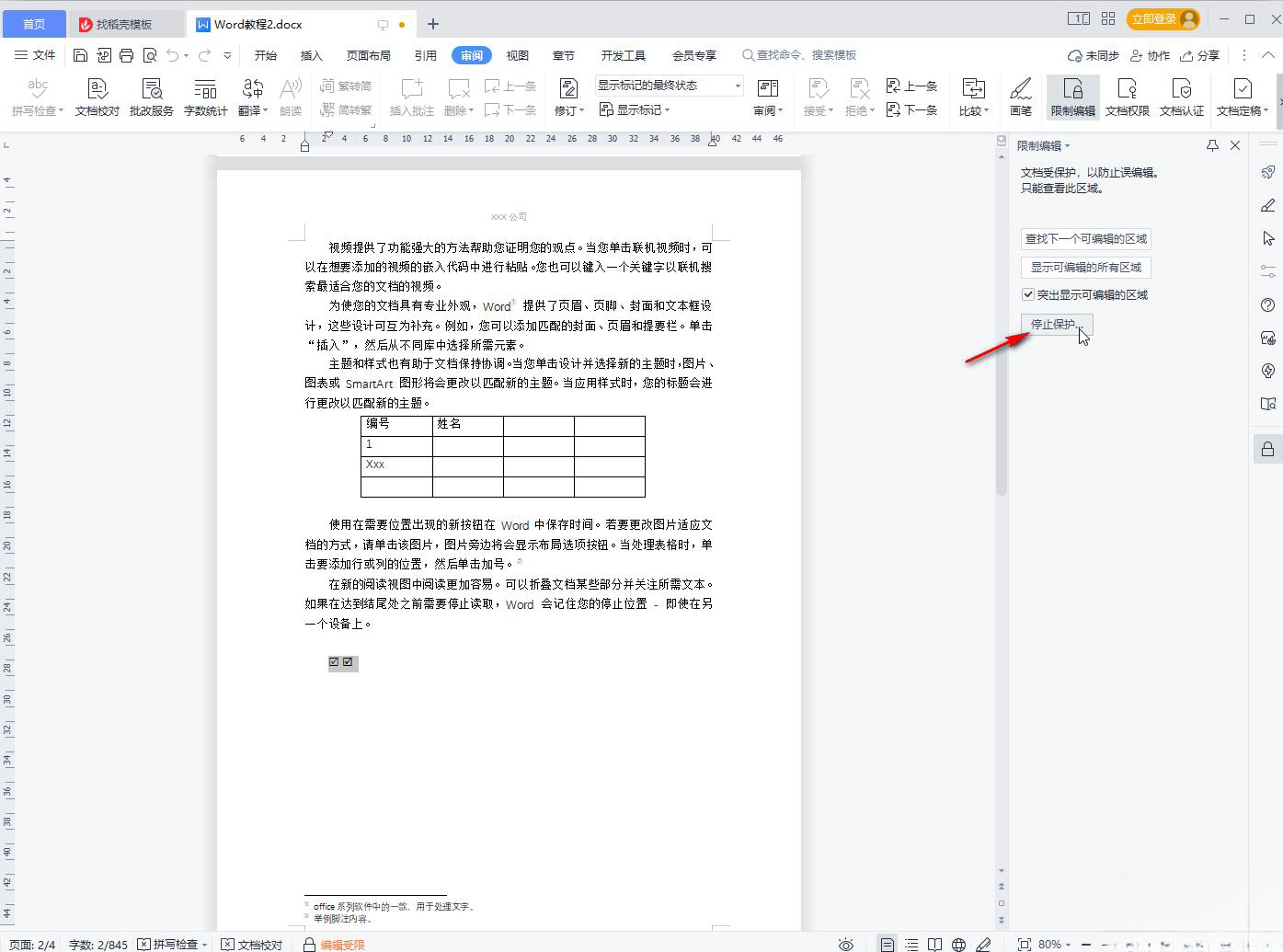Expand quick access toolbar customize arrow
The height and width of the screenshot is (952, 1283).
227,55
